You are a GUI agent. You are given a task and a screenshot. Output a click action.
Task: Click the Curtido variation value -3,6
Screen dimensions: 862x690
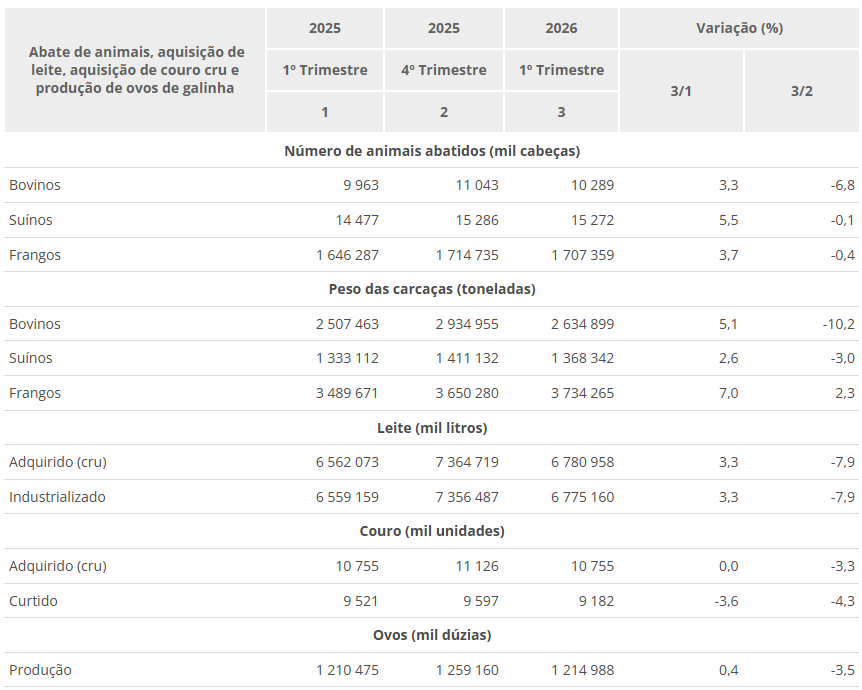(726, 601)
